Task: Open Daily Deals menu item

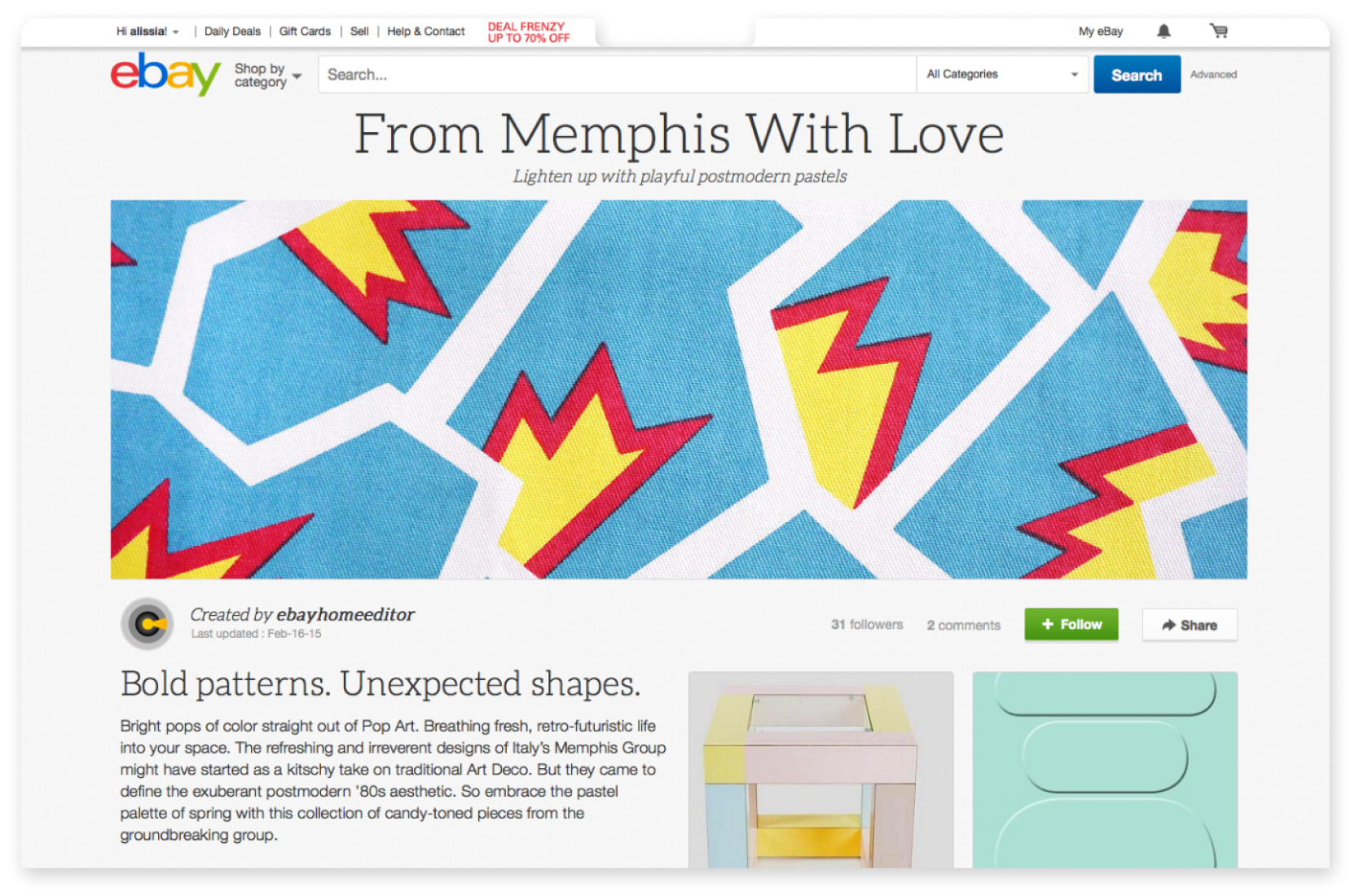Action: click(232, 31)
